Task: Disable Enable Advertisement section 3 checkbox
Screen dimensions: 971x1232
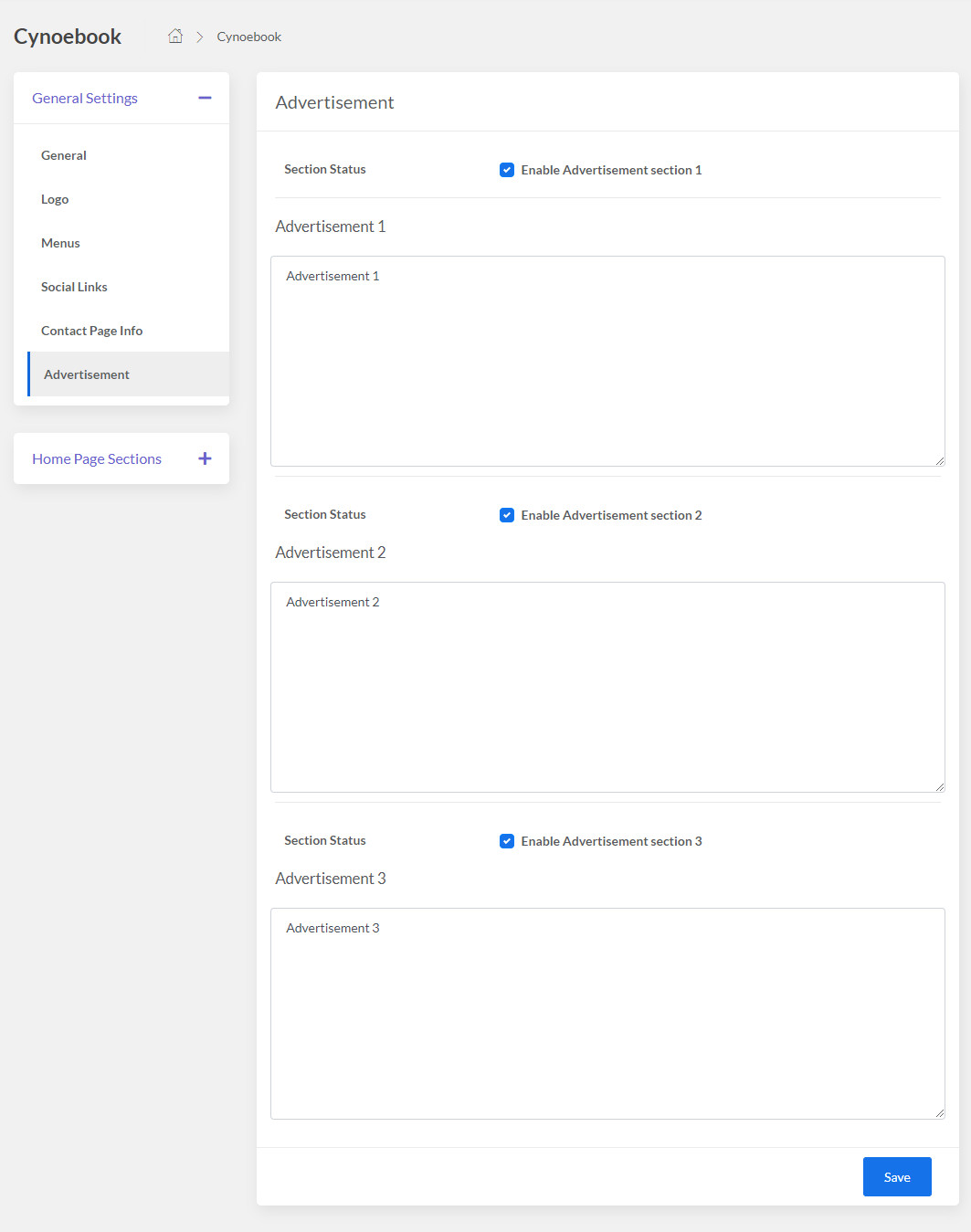Action: point(507,841)
